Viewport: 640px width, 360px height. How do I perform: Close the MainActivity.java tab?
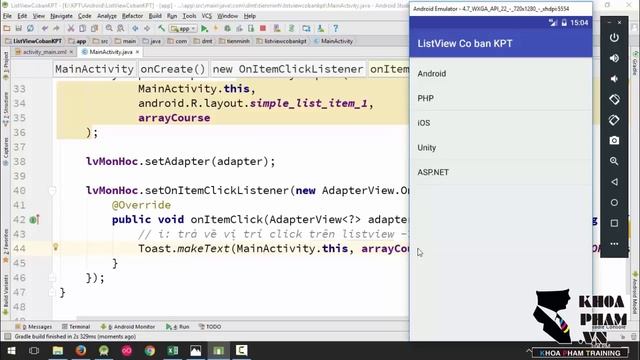pyautogui.click(x=138, y=52)
